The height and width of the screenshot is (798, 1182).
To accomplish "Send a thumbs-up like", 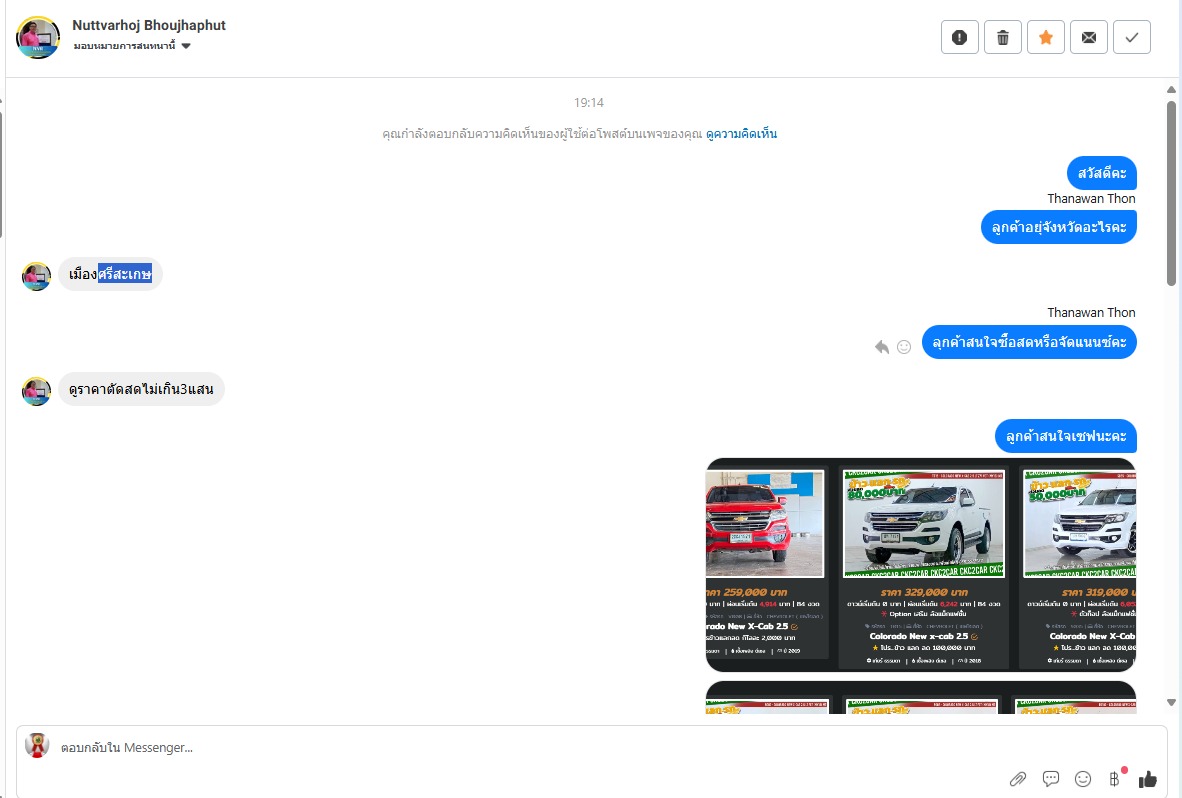I will [1147, 779].
